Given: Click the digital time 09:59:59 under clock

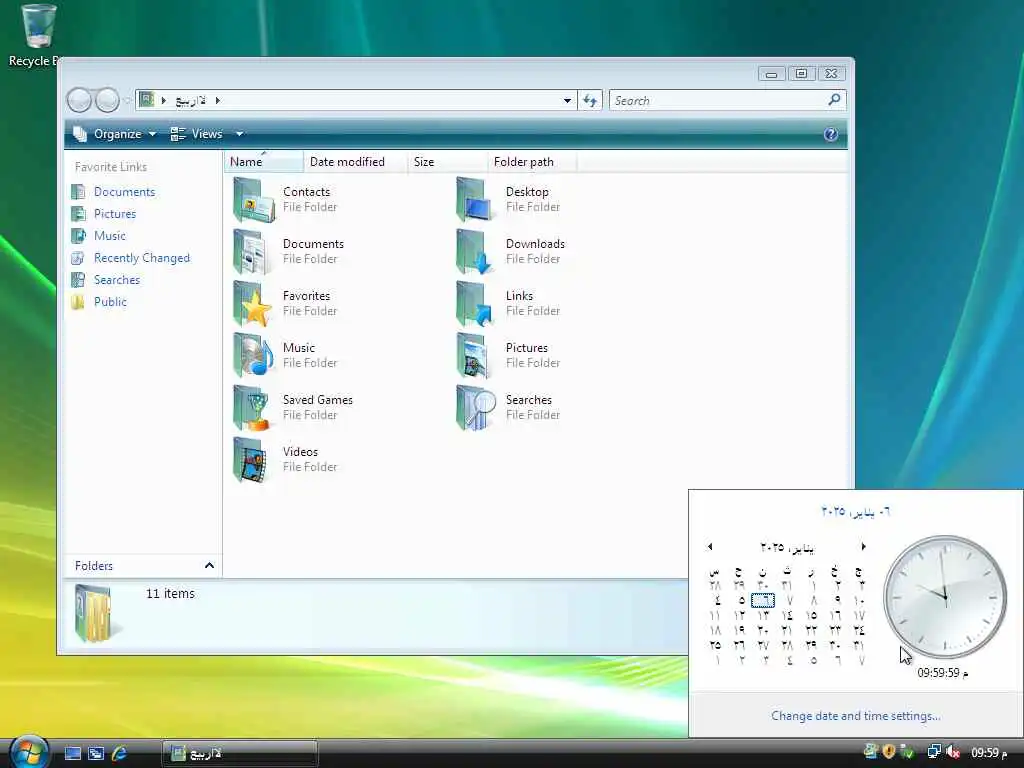Looking at the screenshot, I should (942, 673).
